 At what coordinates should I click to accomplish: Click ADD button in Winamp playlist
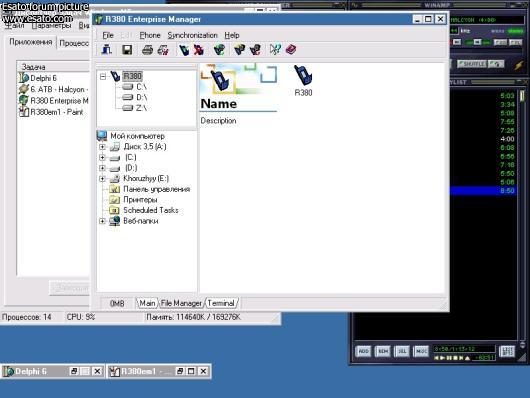click(x=363, y=351)
